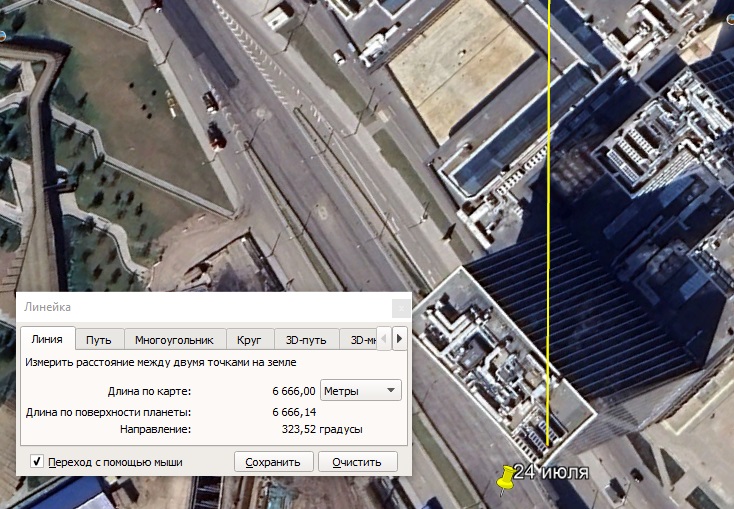734x509 pixels.
Task: Click the Длина по поверхности планеты label
Action: tap(109, 413)
